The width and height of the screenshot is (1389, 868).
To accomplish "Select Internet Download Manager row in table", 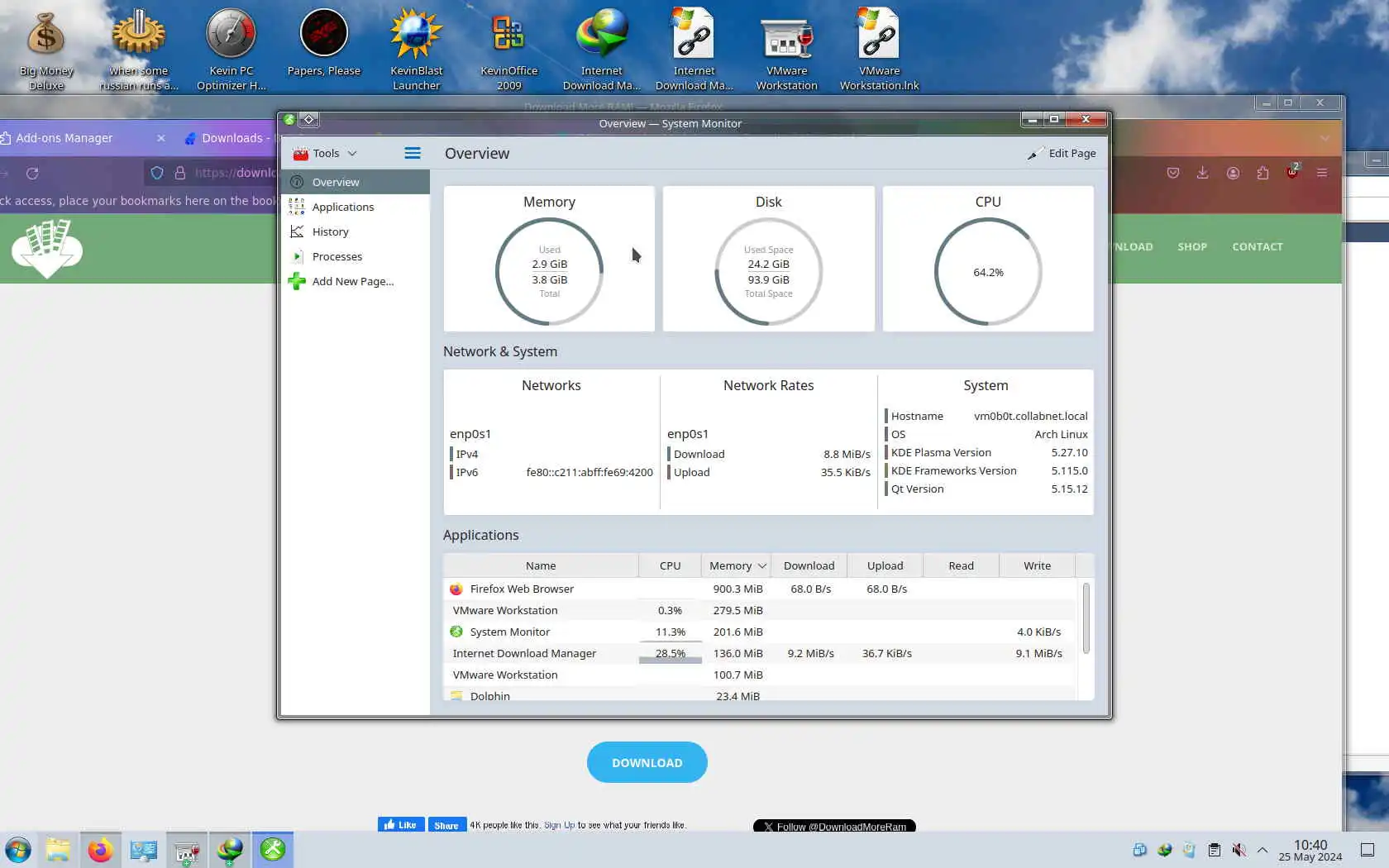I will [x=761, y=653].
